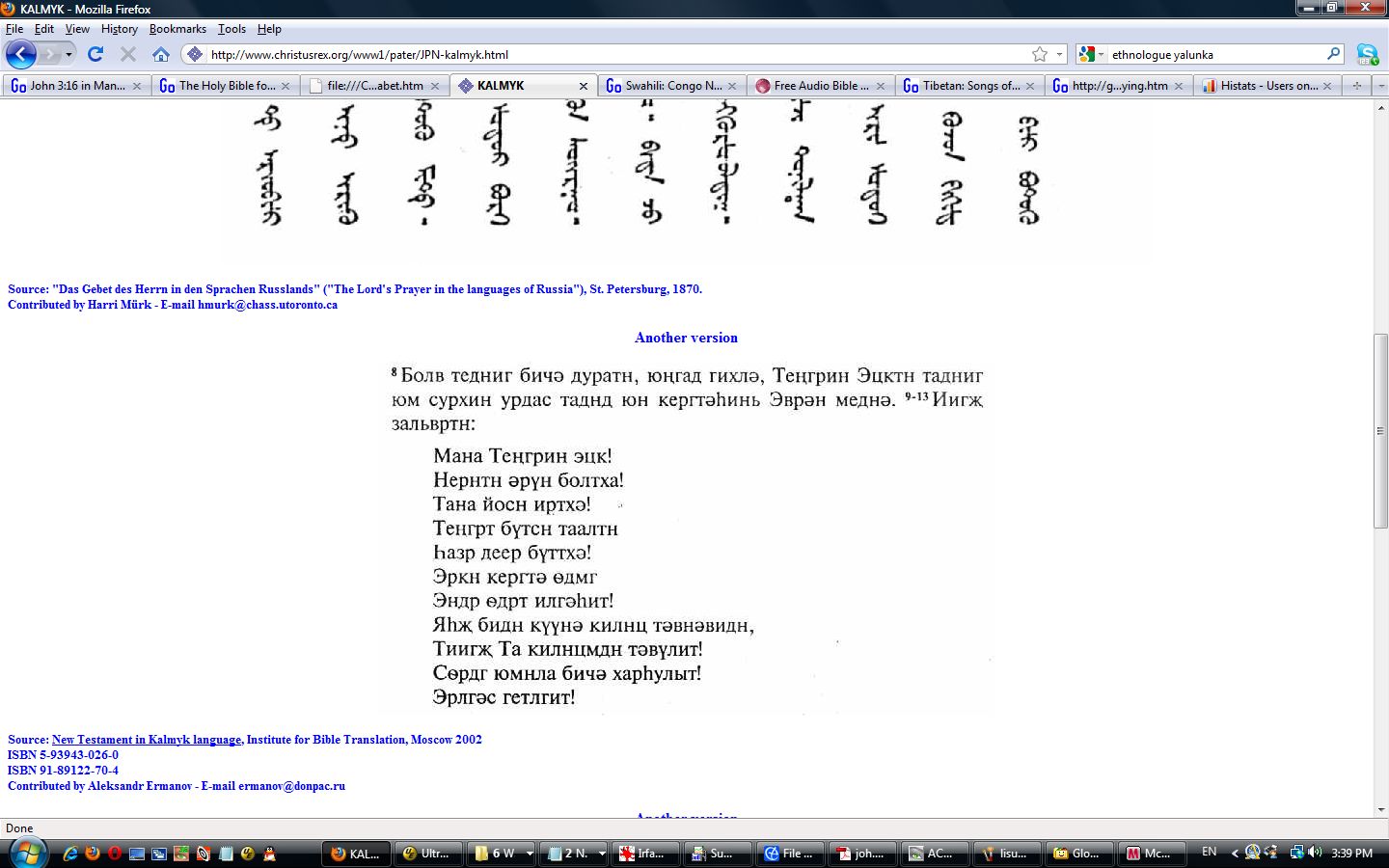Click the Another version heading
Viewport: 1389px width, 868px height.
pyautogui.click(x=686, y=338)
